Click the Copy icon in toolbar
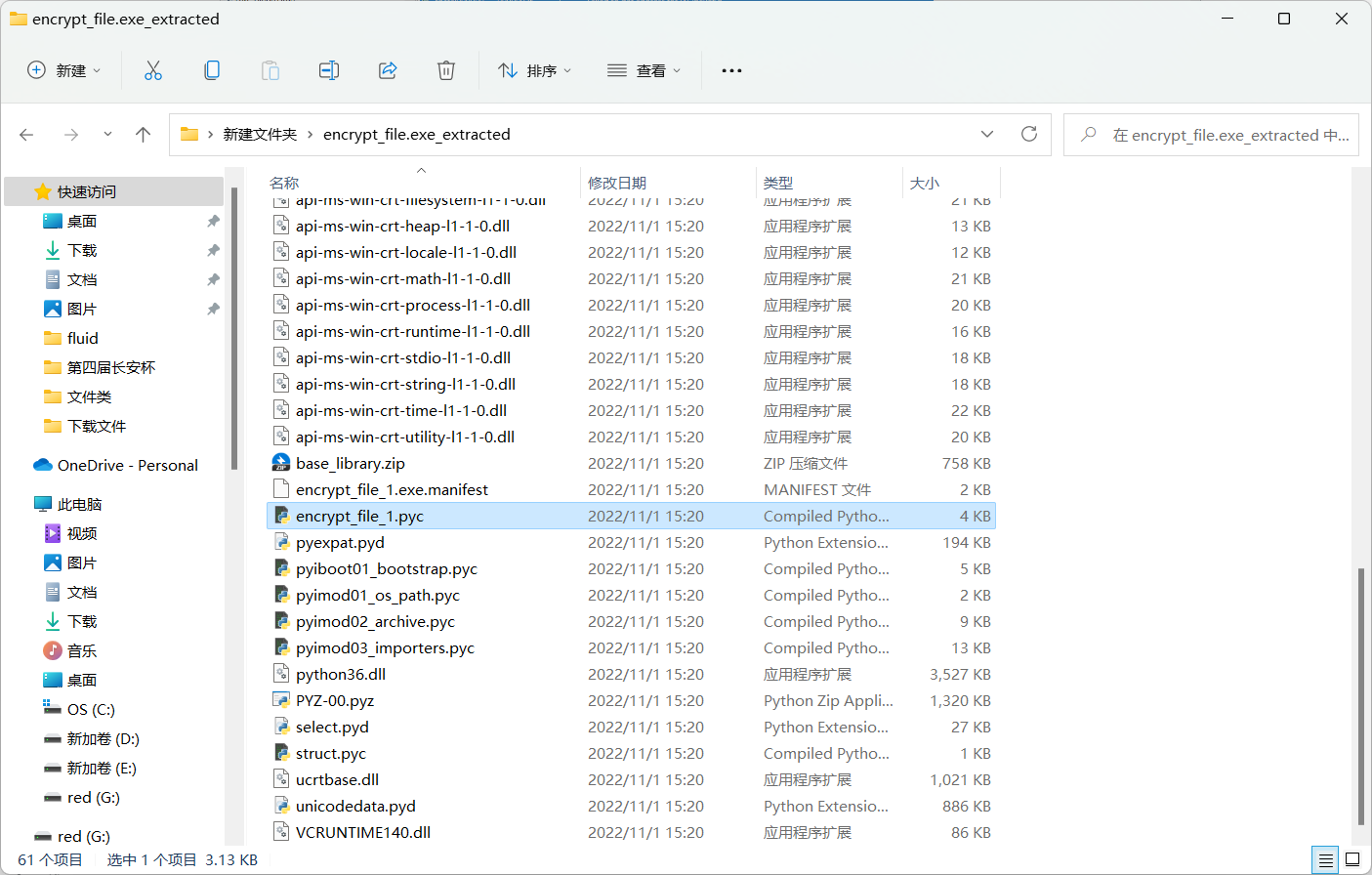Image resolution: width=1372 pixels, height=875 pixels. [212, 70]
